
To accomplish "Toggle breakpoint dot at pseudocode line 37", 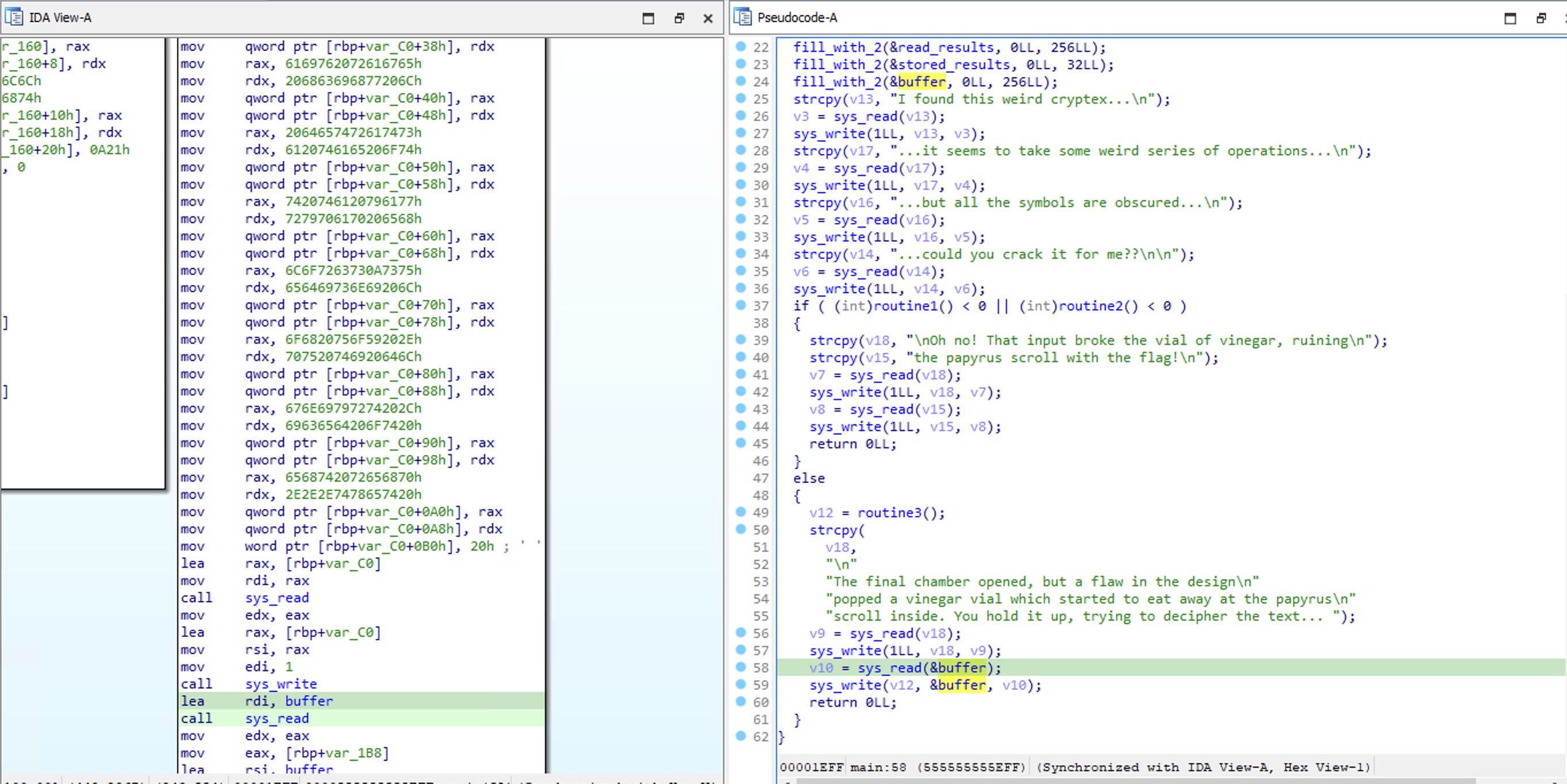I will coord(740,305).
